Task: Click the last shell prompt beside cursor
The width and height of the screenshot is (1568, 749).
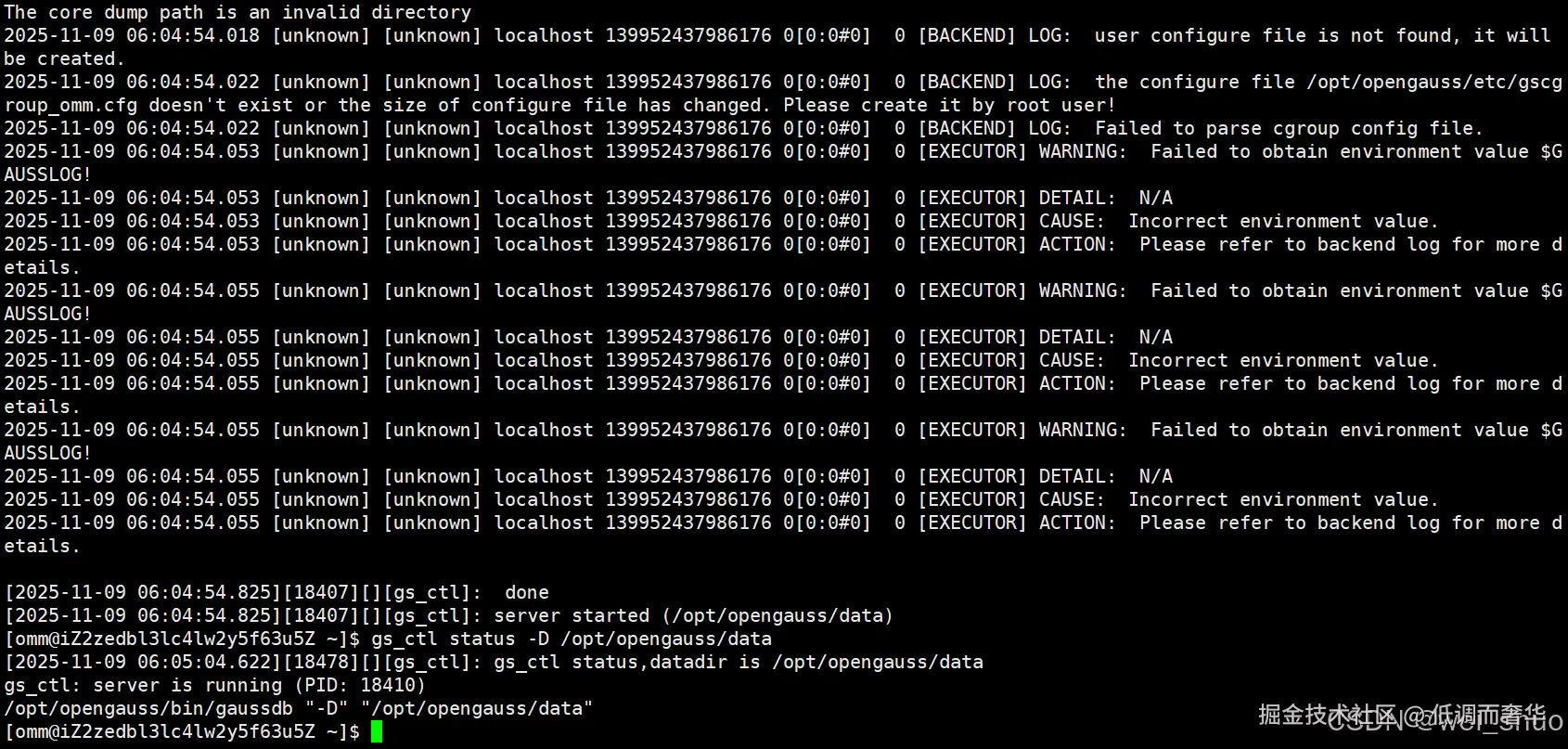Action: click(182, 731)
